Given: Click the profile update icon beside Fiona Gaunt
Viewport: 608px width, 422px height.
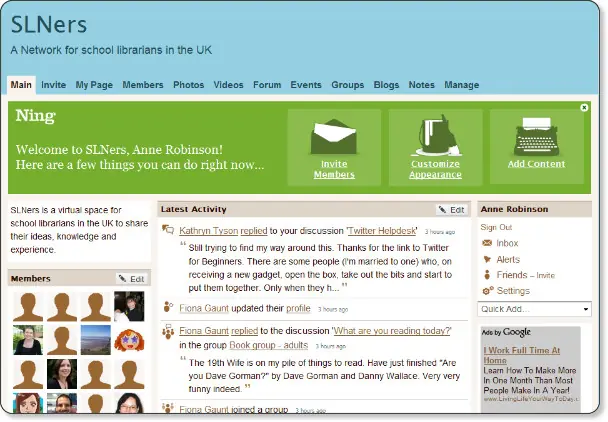Looking at the screenshot, I should pos(168,307).
